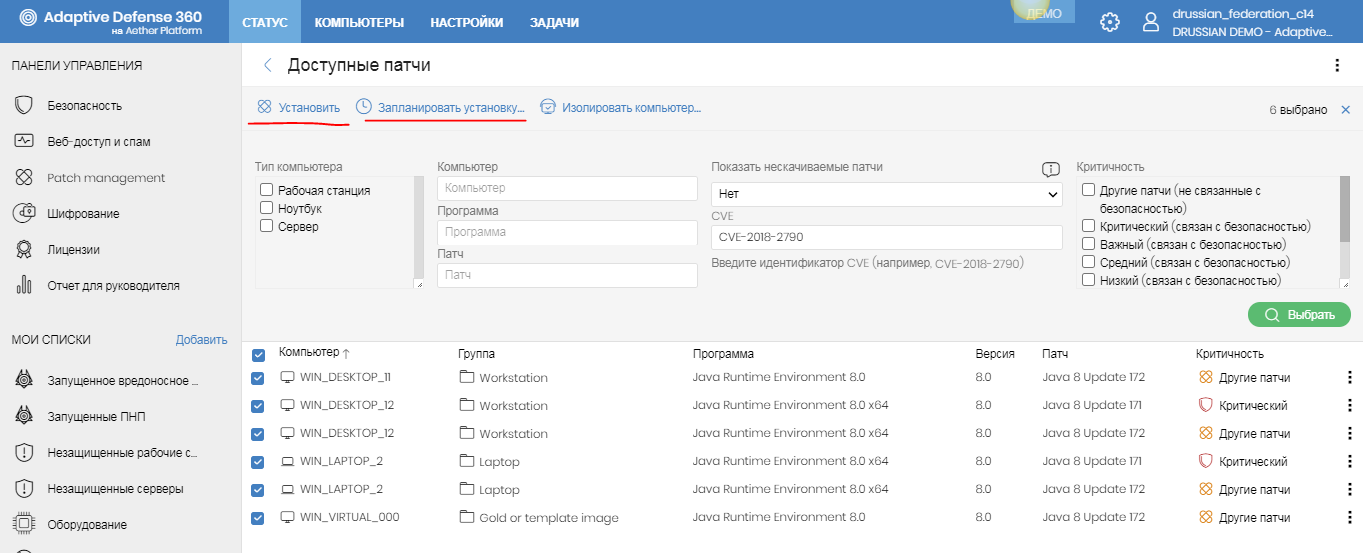This screenshot has width=1363, height=553.
Task: Open row menu for WIN_DESKTOP_11
Action: (1349, 377)
